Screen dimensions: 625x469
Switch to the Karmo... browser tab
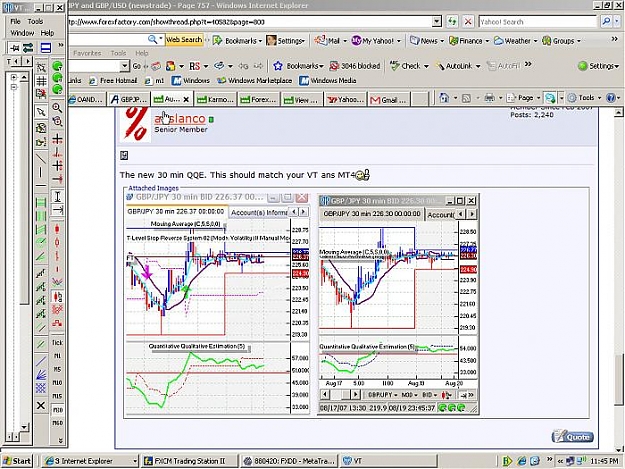(216, 99)
